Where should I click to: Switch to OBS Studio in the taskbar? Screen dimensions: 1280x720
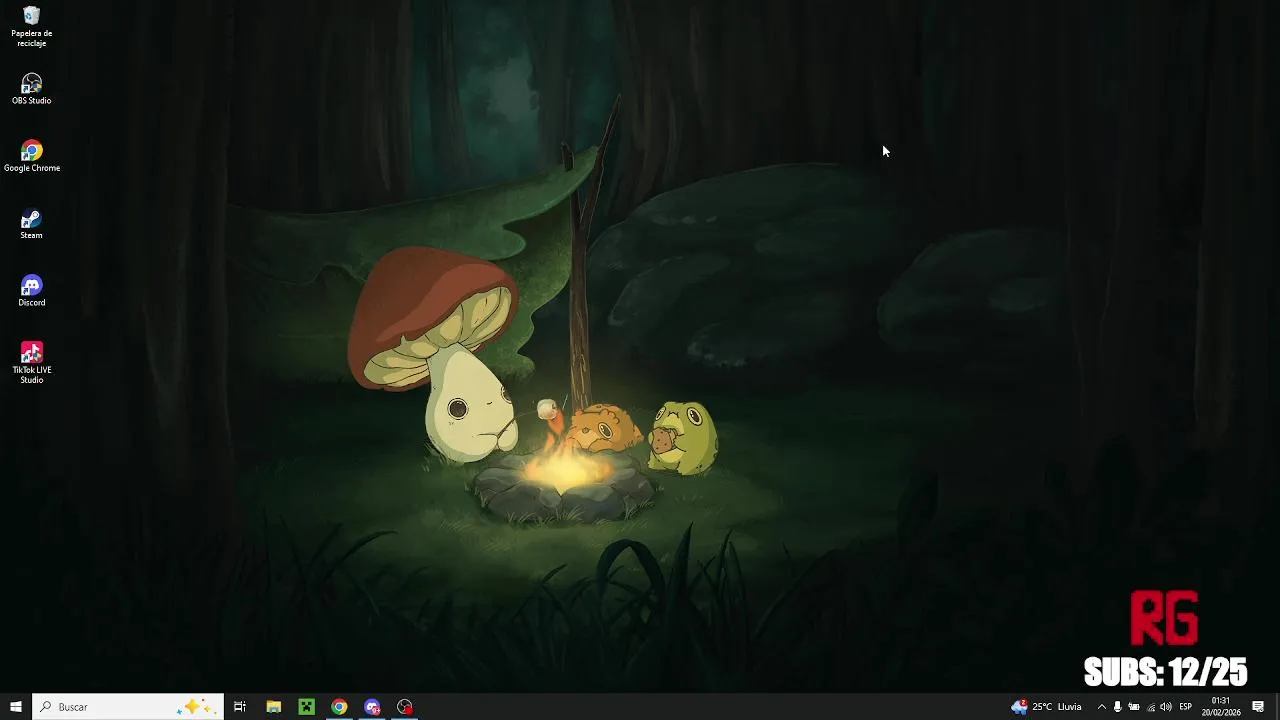tap(405, 707)
